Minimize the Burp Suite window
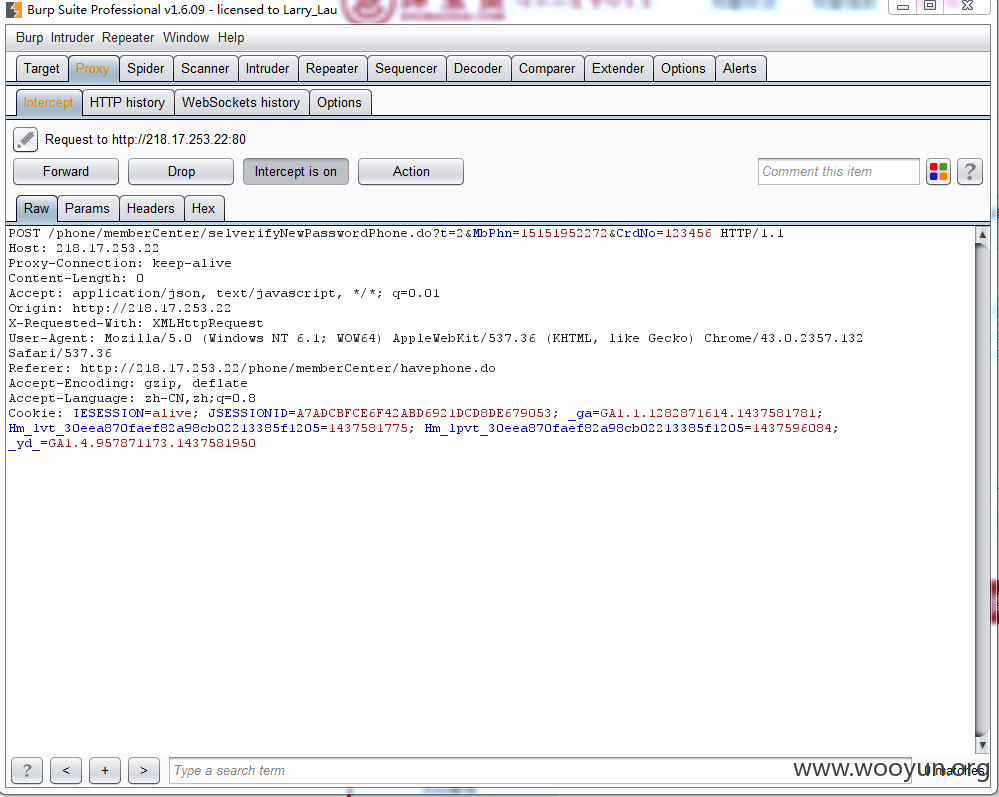Viewport: 999px width, 797px height. (903, 6)
